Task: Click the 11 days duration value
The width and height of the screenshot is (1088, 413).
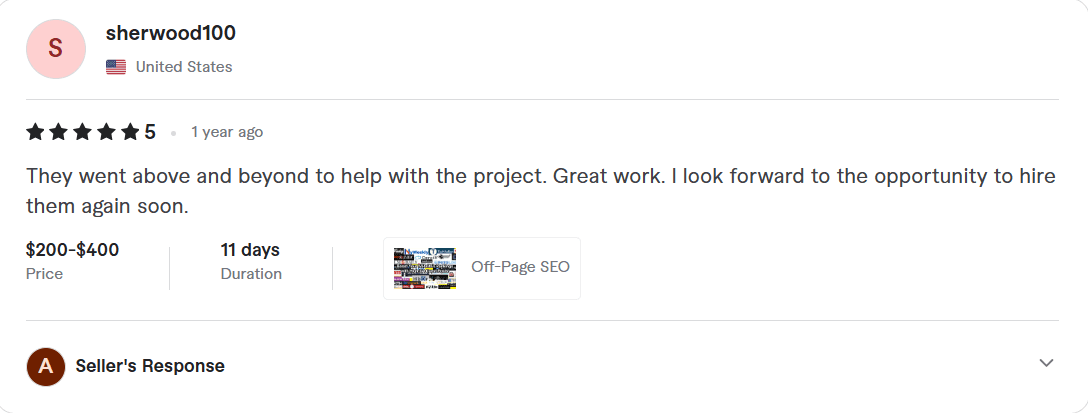Action: pyautogui.click(x=250, y=250)
